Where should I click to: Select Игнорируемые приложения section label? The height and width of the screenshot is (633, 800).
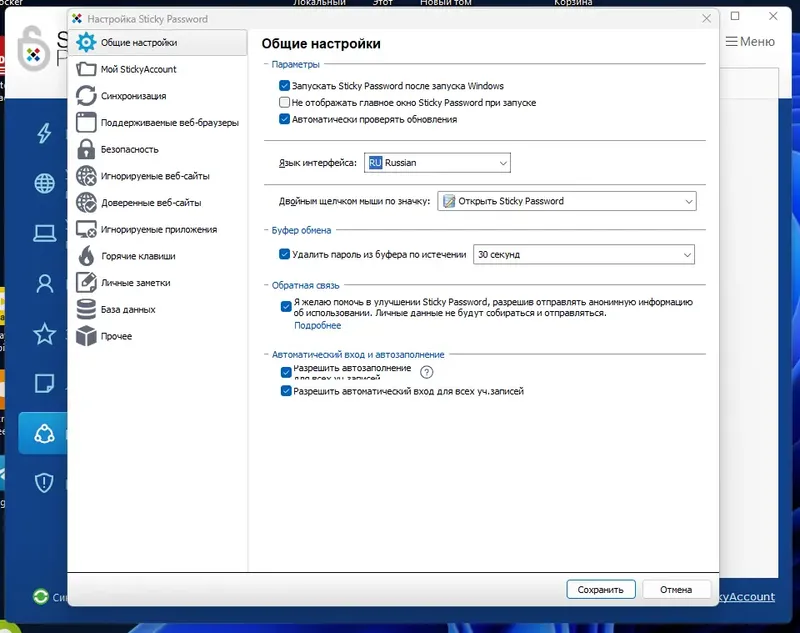pos(159,229)
